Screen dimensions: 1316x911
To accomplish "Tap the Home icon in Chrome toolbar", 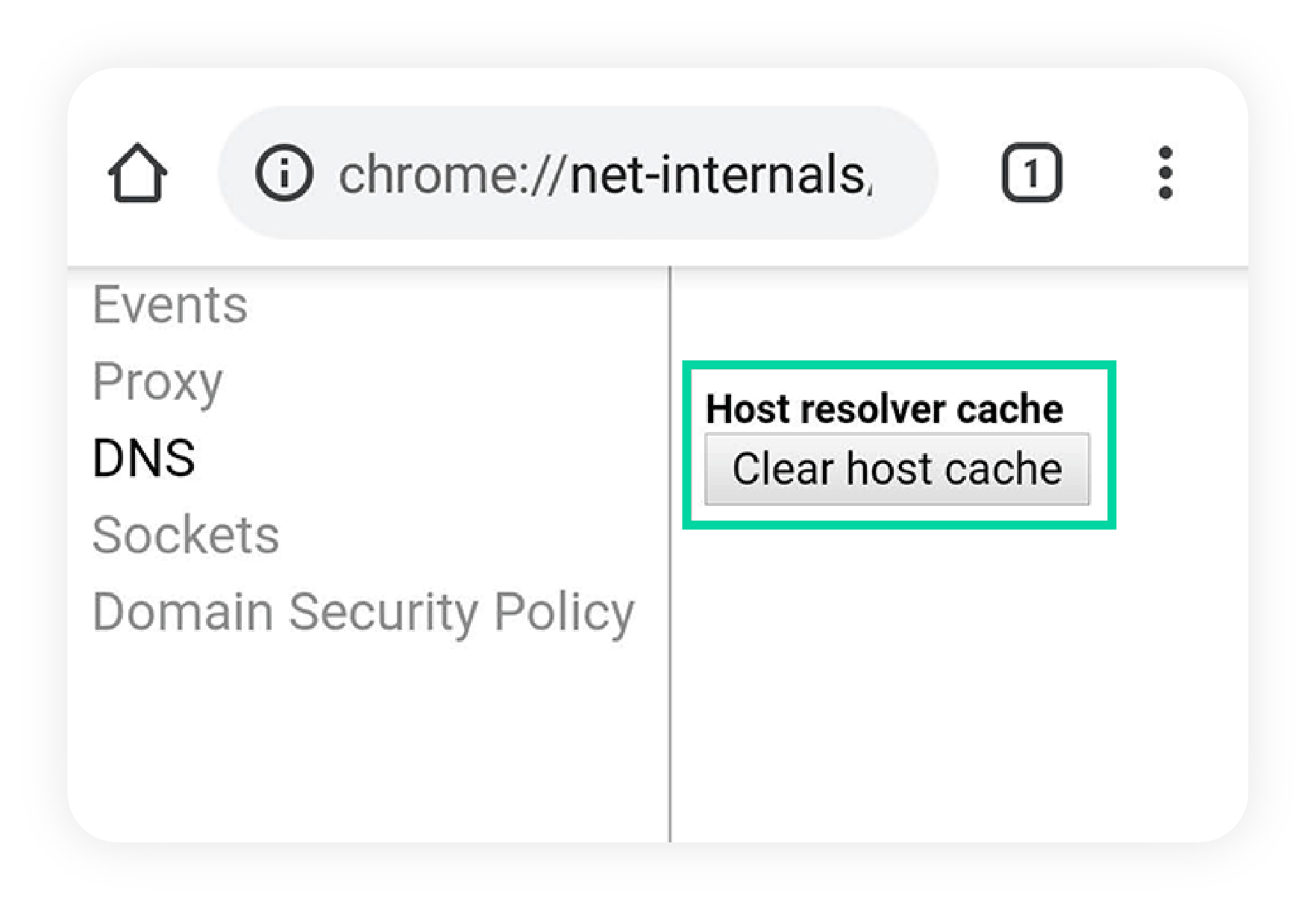I will [138, 172].
